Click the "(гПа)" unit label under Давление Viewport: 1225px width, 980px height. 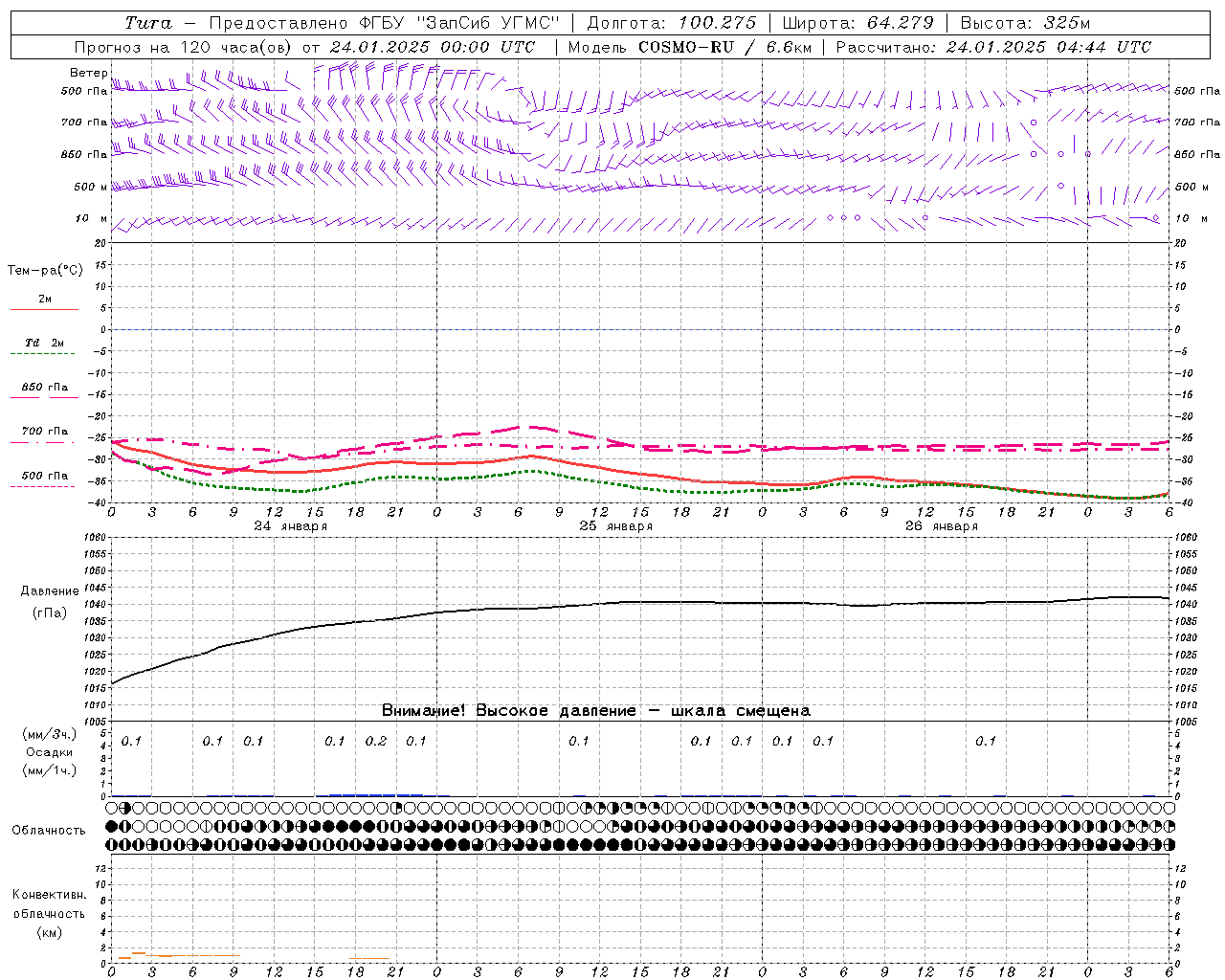50,613
